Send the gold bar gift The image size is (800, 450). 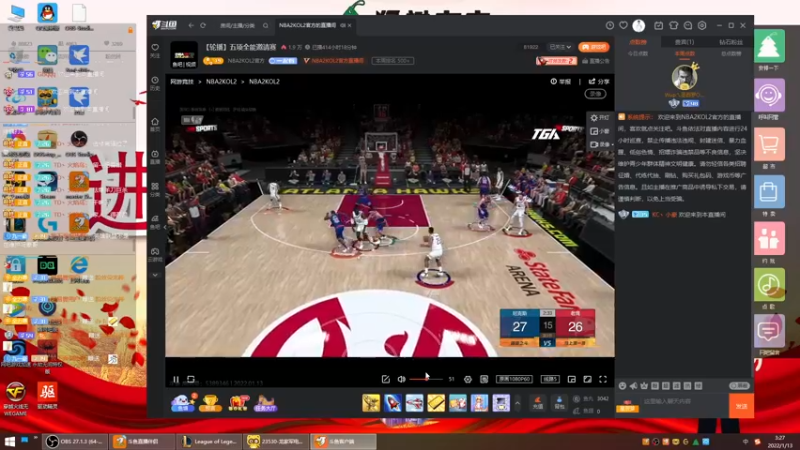pos(436,403)
